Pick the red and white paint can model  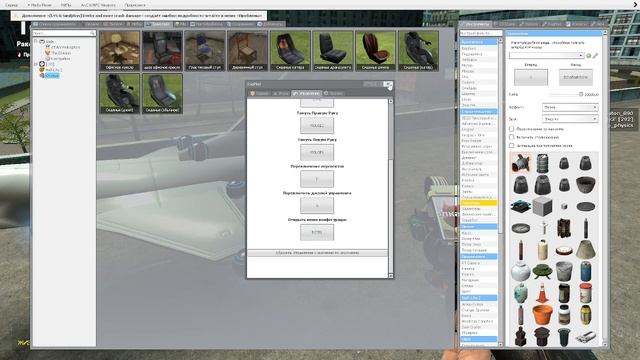(586, 293)
